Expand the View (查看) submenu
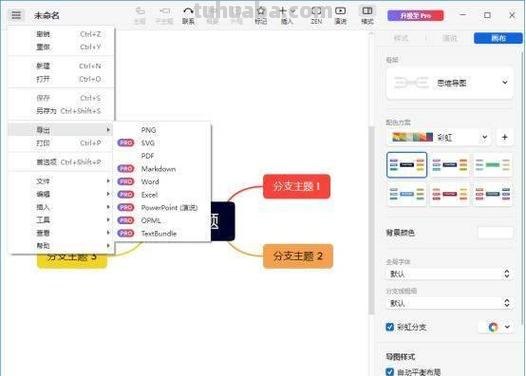Viewport: 526px width, 376px height. pyautogui.click(x=61, y=233)
